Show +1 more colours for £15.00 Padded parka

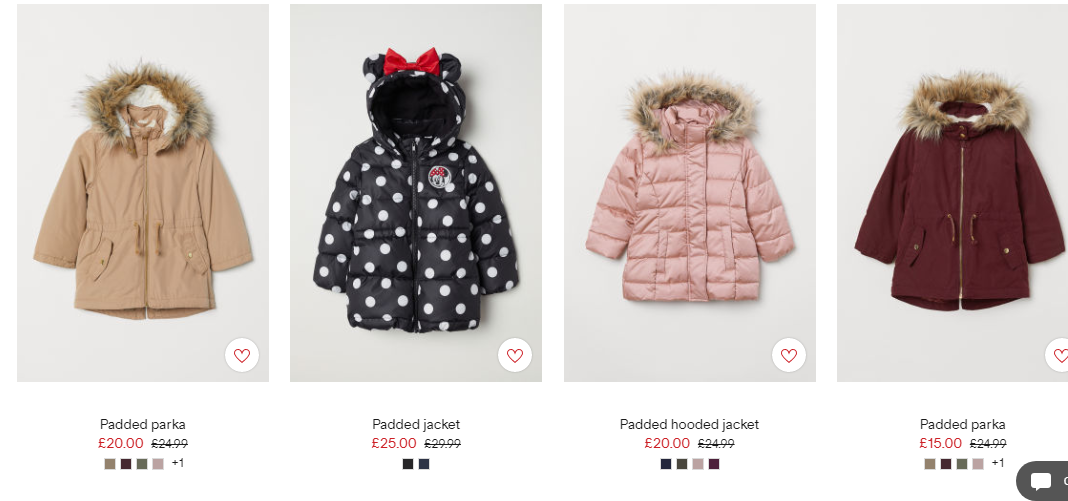[x=998, y=463]
